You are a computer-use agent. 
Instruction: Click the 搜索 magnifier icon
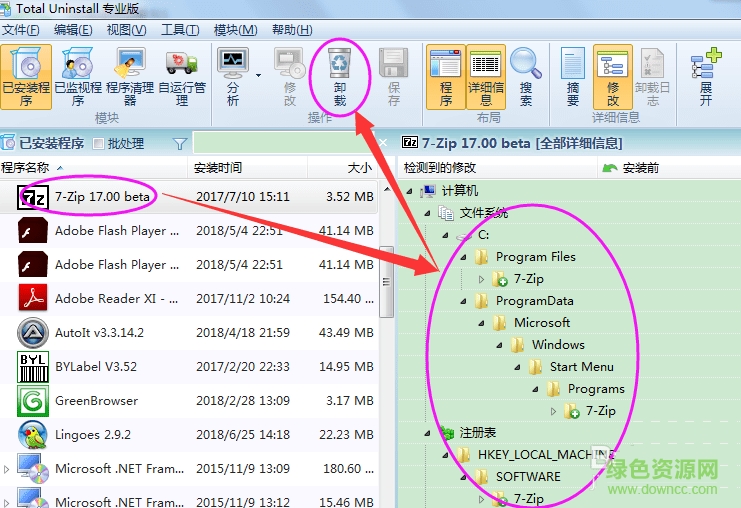point(525,76)
